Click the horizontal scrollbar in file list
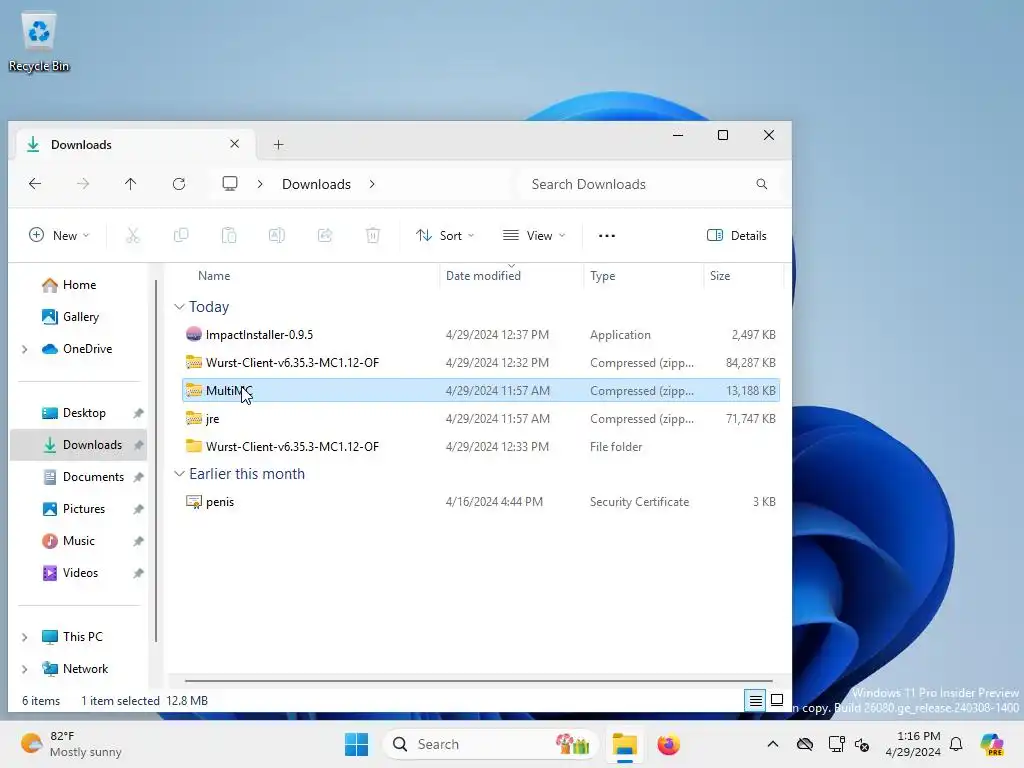The height and width of the screenshot is (768, 1024). pos(478,681)
